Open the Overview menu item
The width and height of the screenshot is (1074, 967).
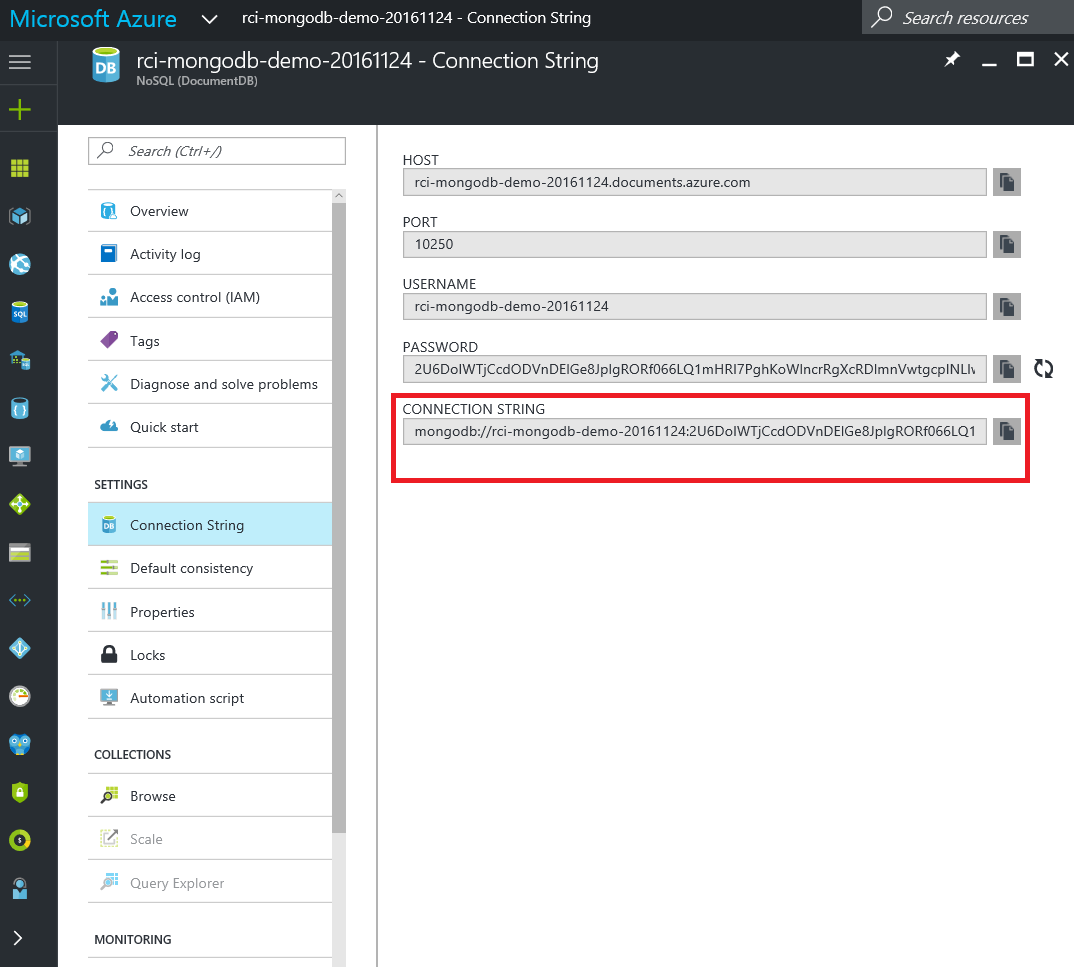(210, 211)
